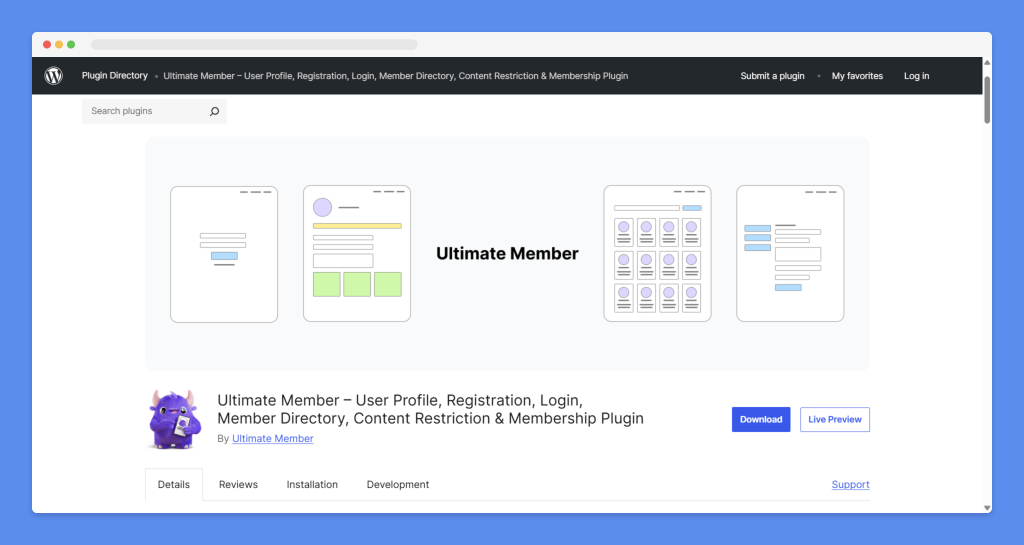Open the Live Preview button
1024x545 pixels.
pyautogui.click(x=835, y=419)
